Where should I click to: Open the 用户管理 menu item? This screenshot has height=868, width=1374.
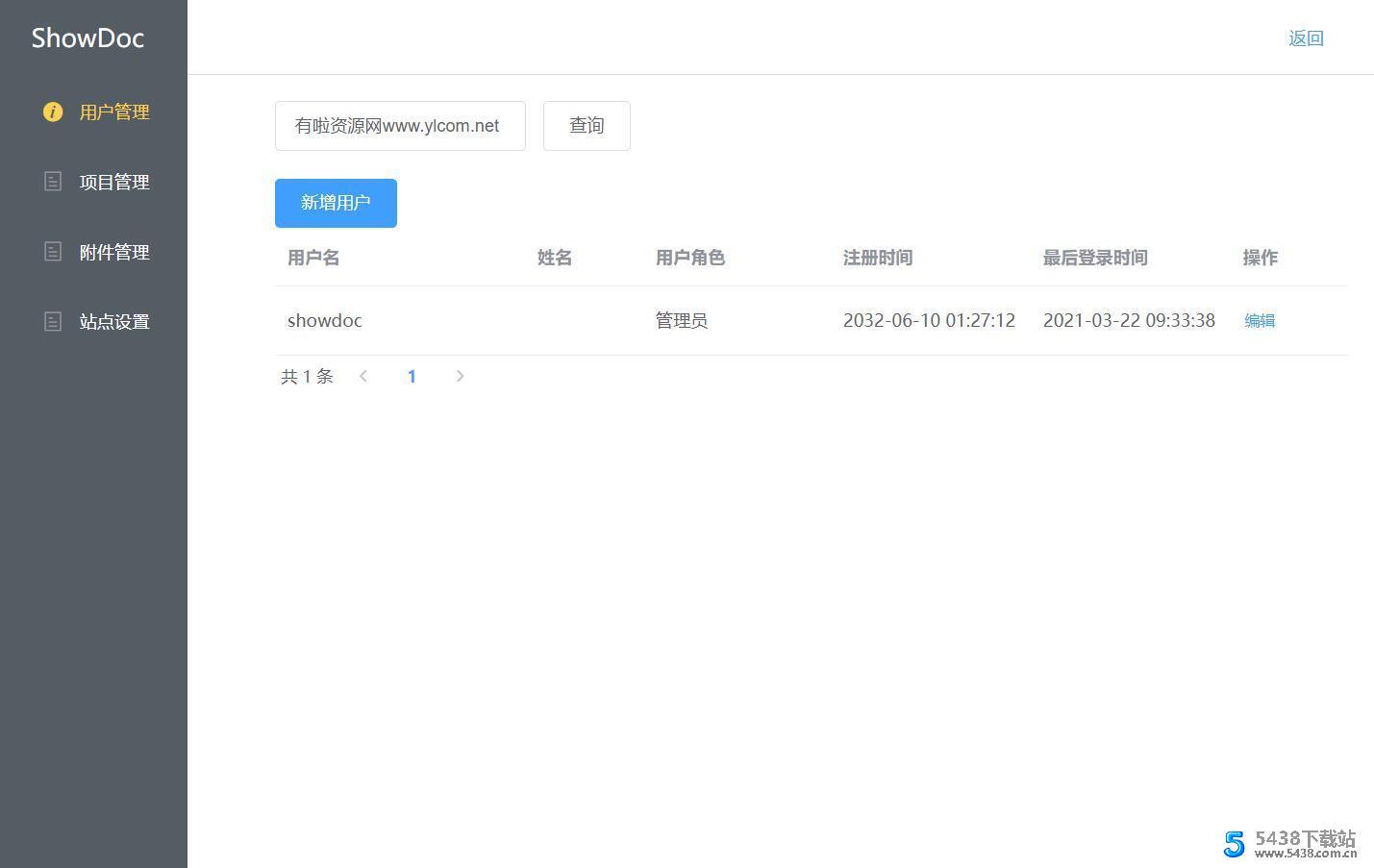coord(113,112)
